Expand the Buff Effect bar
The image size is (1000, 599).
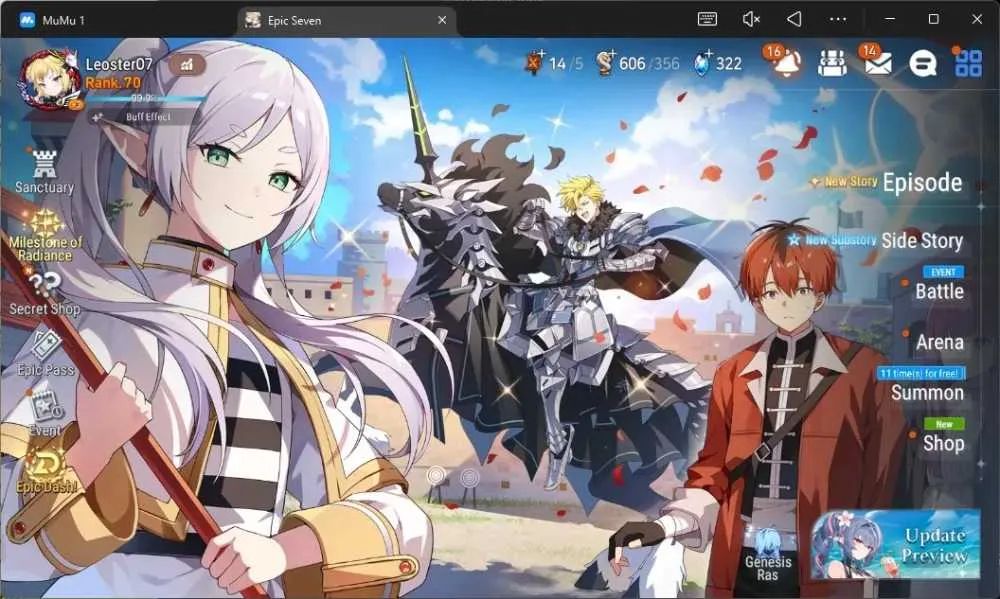point(142,117)
